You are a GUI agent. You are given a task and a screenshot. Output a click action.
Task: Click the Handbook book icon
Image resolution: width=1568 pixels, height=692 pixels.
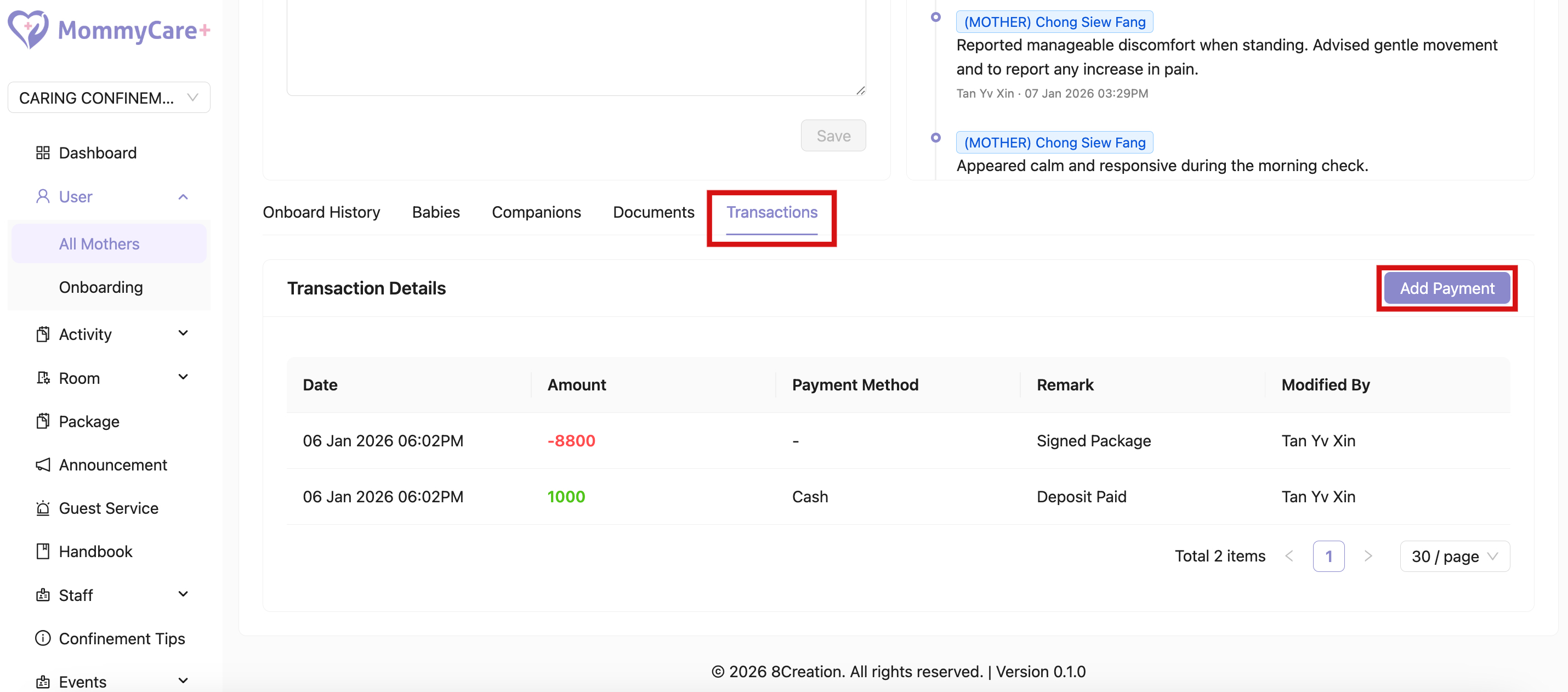(43, 552)
